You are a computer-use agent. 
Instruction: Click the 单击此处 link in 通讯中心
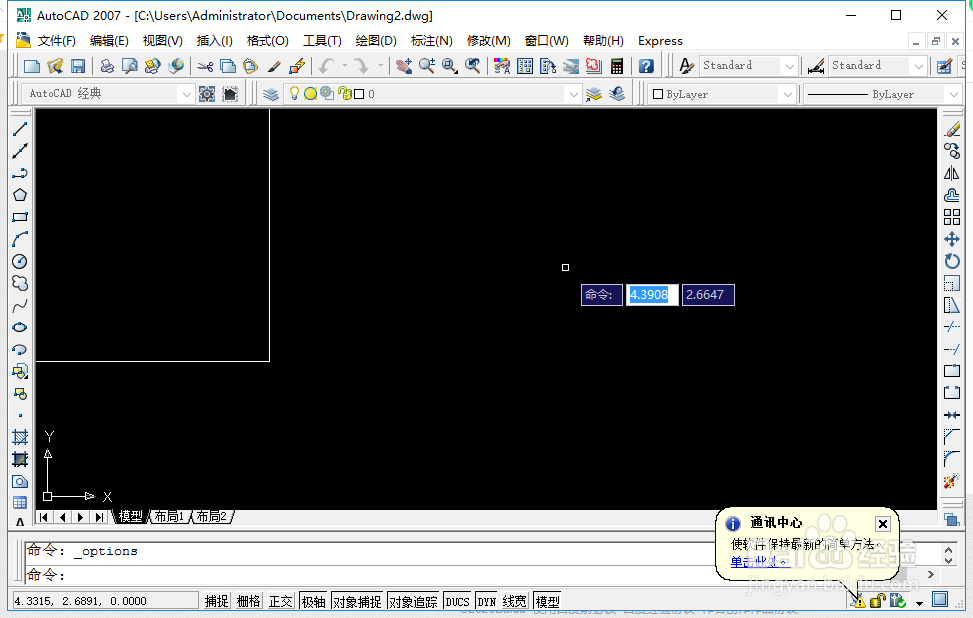760,562
